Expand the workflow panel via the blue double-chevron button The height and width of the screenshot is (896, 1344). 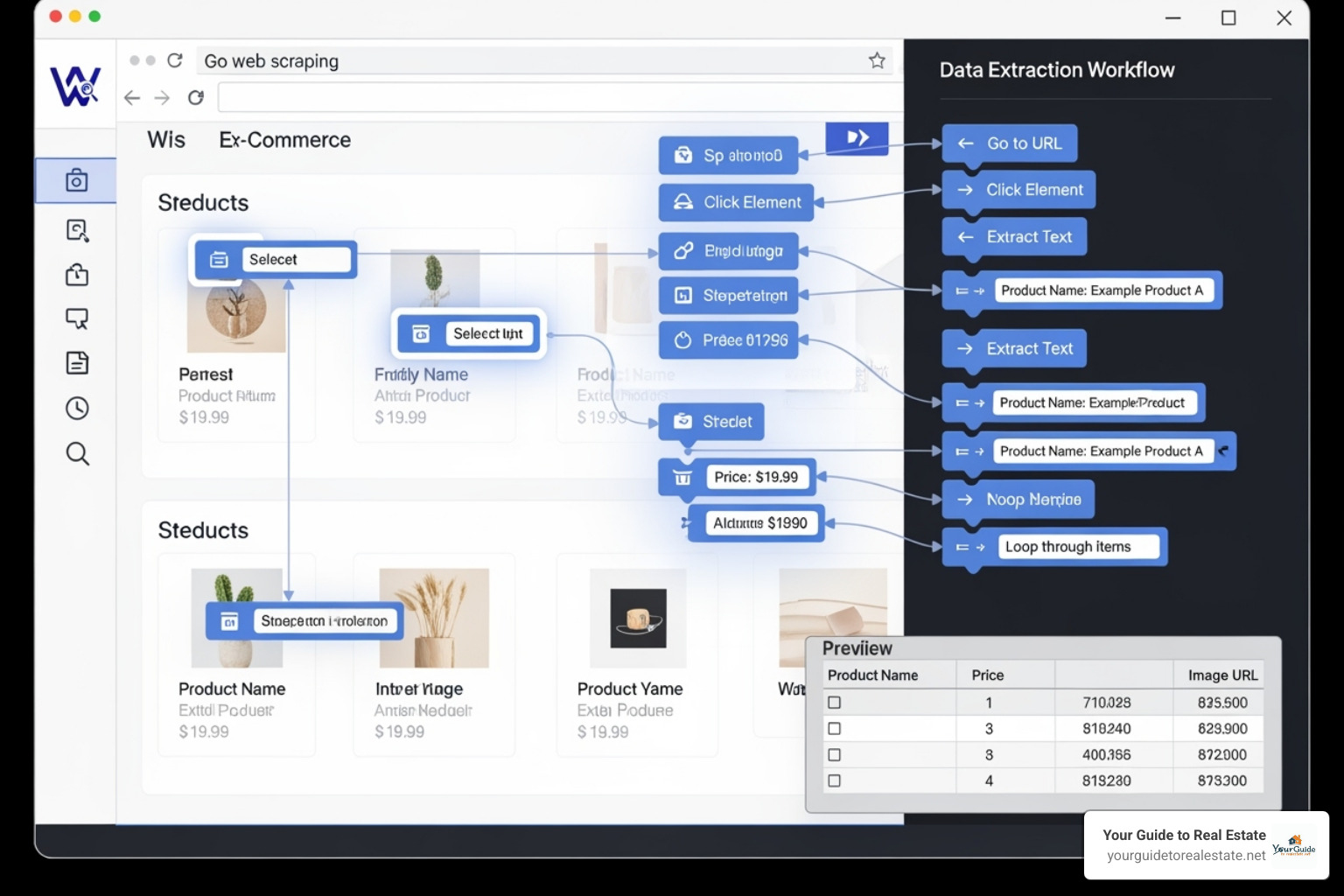(x=857, y=137)
